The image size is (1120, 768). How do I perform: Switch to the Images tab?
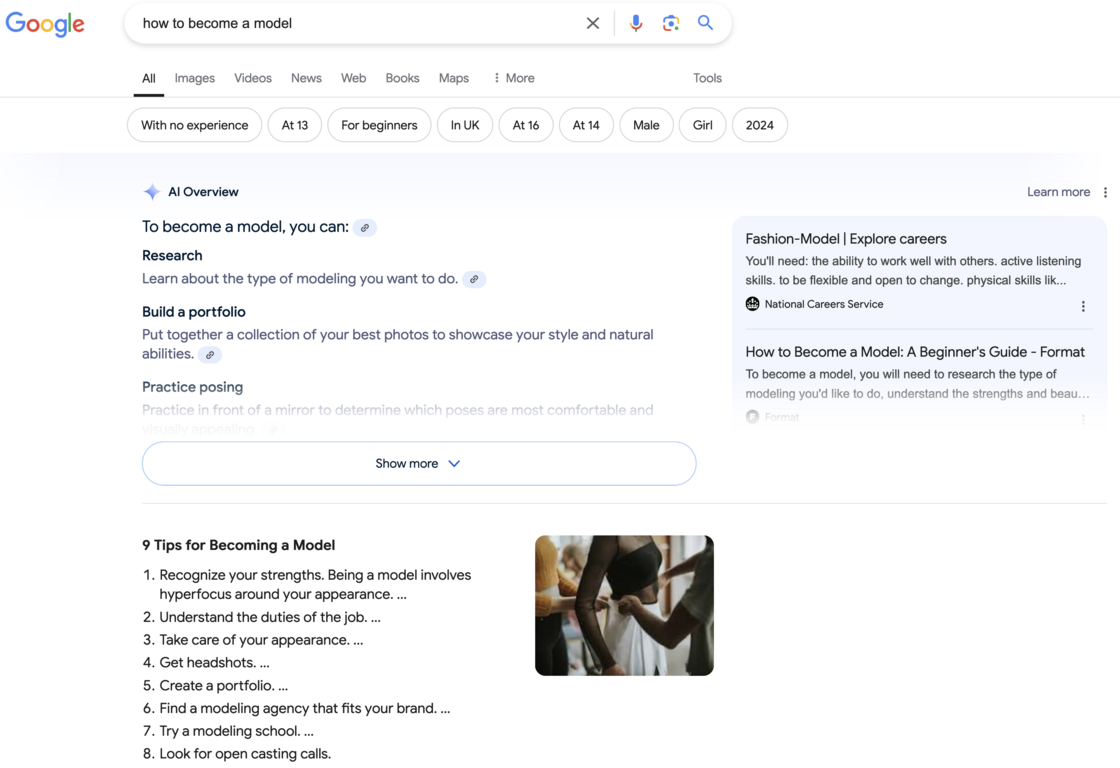(194, 78)
